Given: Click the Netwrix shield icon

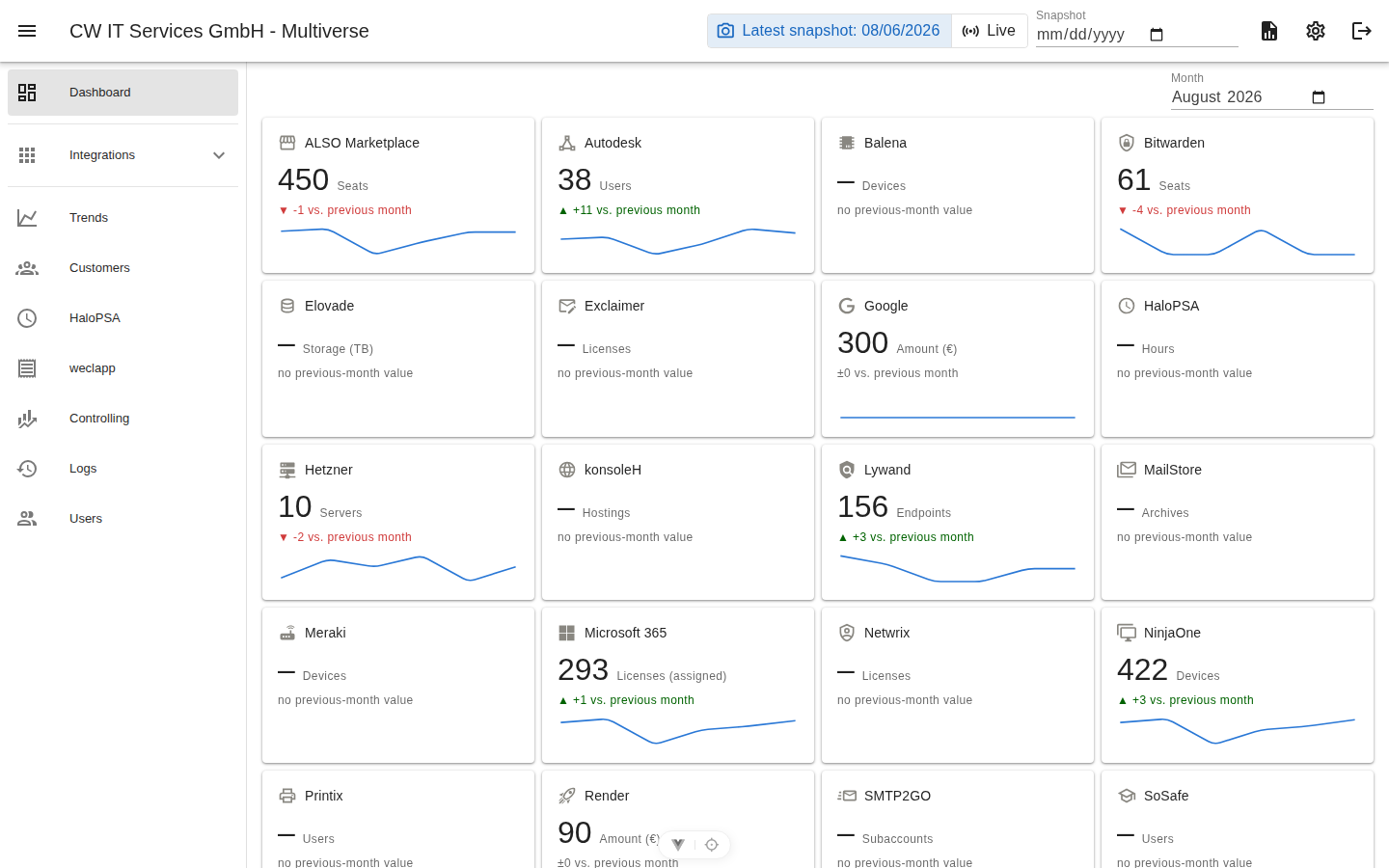Looking at the screenshot, I should pos(847,633).
